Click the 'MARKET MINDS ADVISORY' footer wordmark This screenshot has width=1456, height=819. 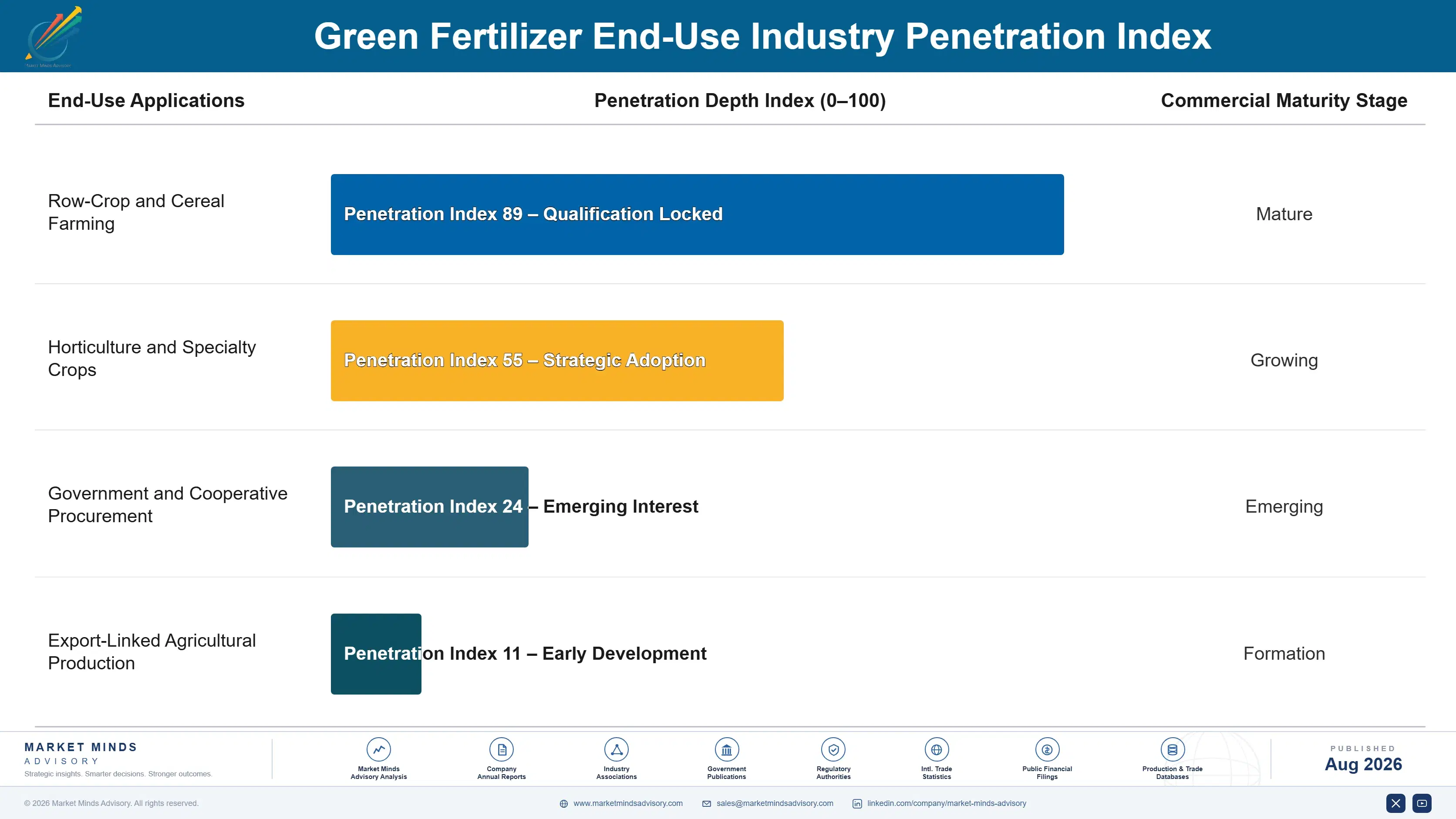(81, 753)
